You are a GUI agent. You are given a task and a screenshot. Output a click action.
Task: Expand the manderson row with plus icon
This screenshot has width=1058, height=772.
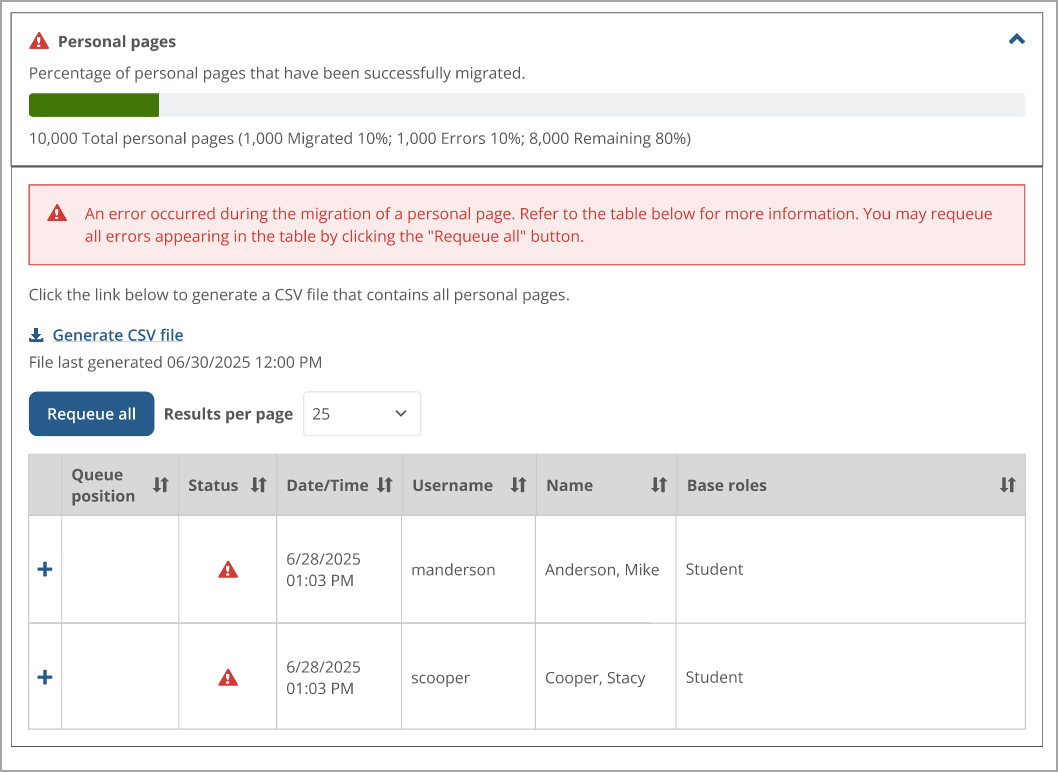tap(45, 570)
